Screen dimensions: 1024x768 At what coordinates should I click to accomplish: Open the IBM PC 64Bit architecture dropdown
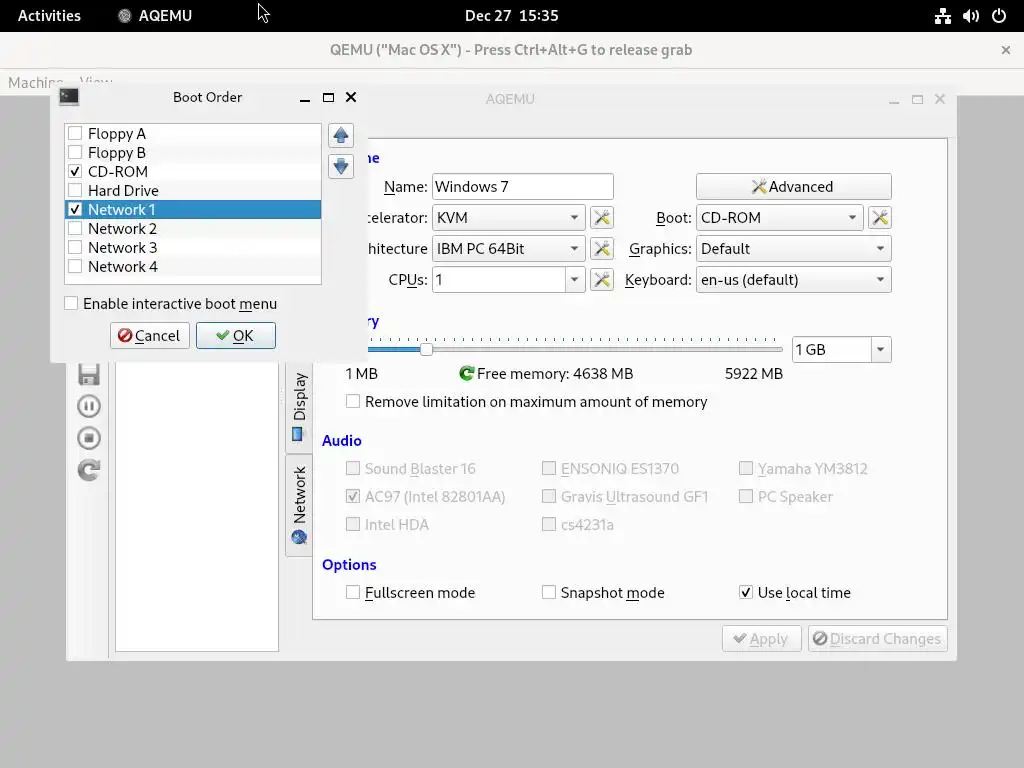pyautogui.click(x=509, y=249)
